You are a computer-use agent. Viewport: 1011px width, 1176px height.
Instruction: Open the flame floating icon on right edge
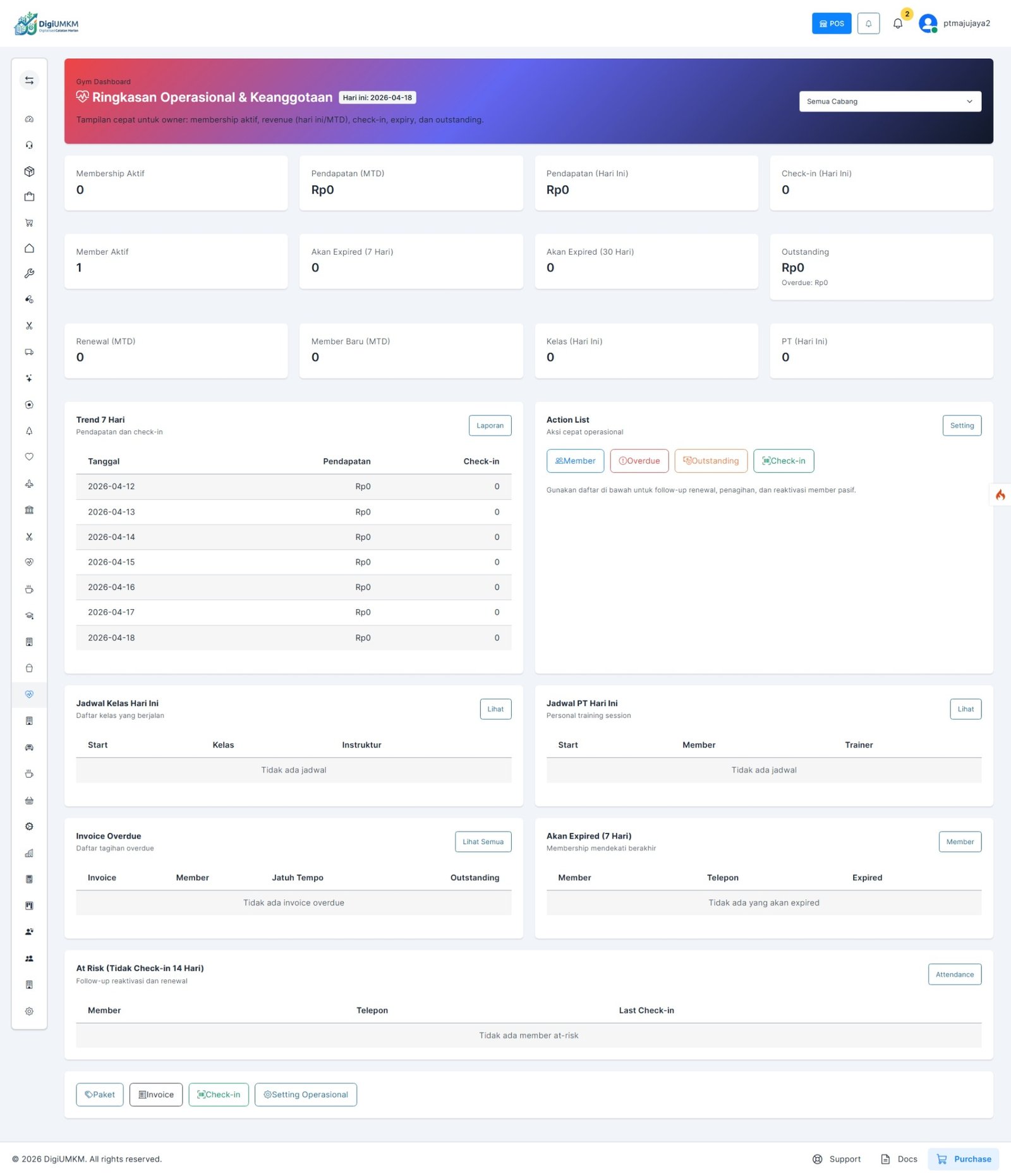tap(1000, 495)
